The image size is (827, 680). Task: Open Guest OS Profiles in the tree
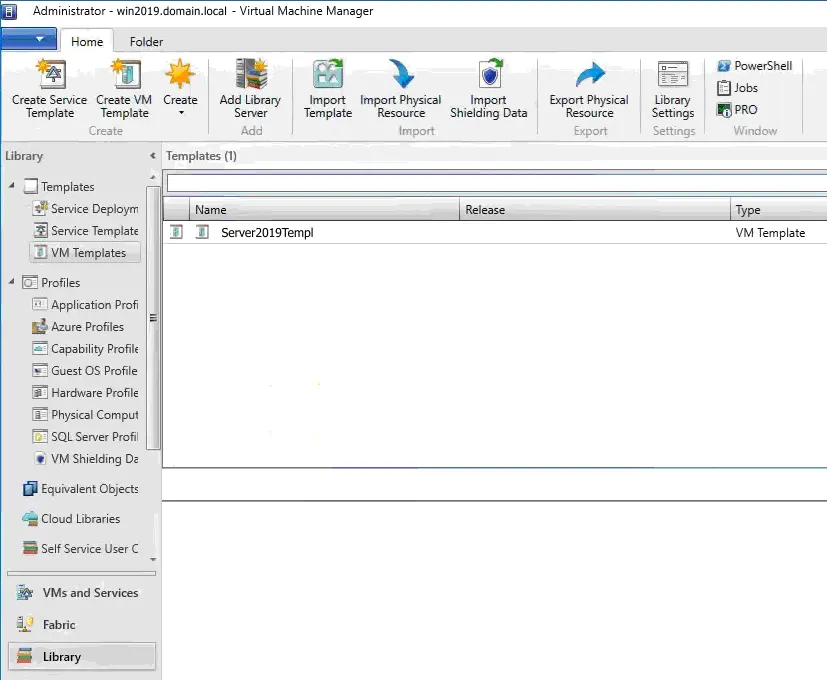[85, 370]
